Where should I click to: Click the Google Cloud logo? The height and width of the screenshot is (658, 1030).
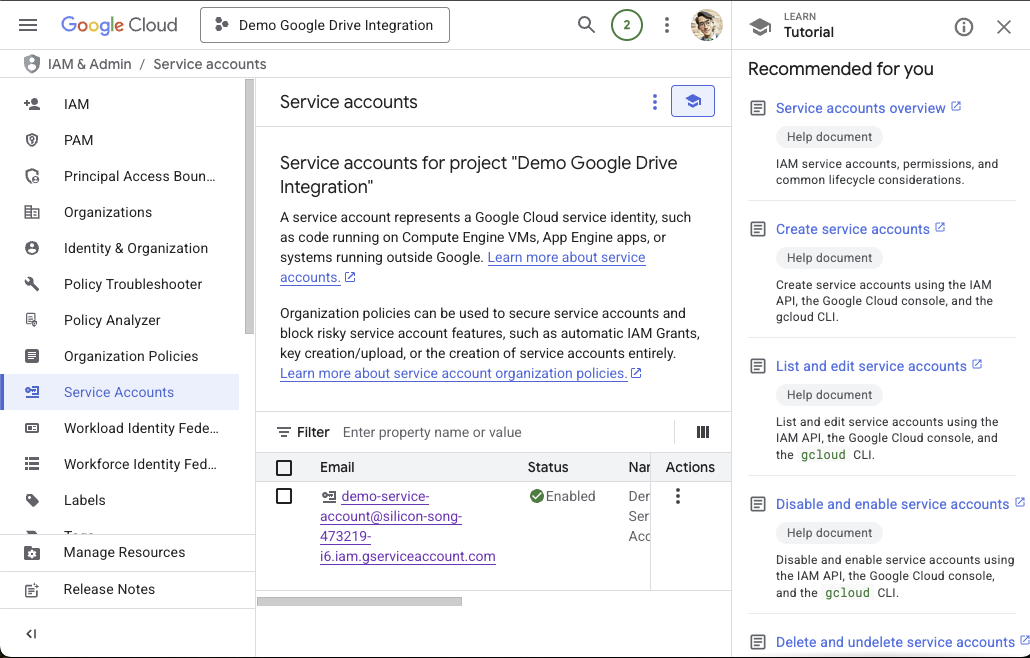[x=119, y=25]
